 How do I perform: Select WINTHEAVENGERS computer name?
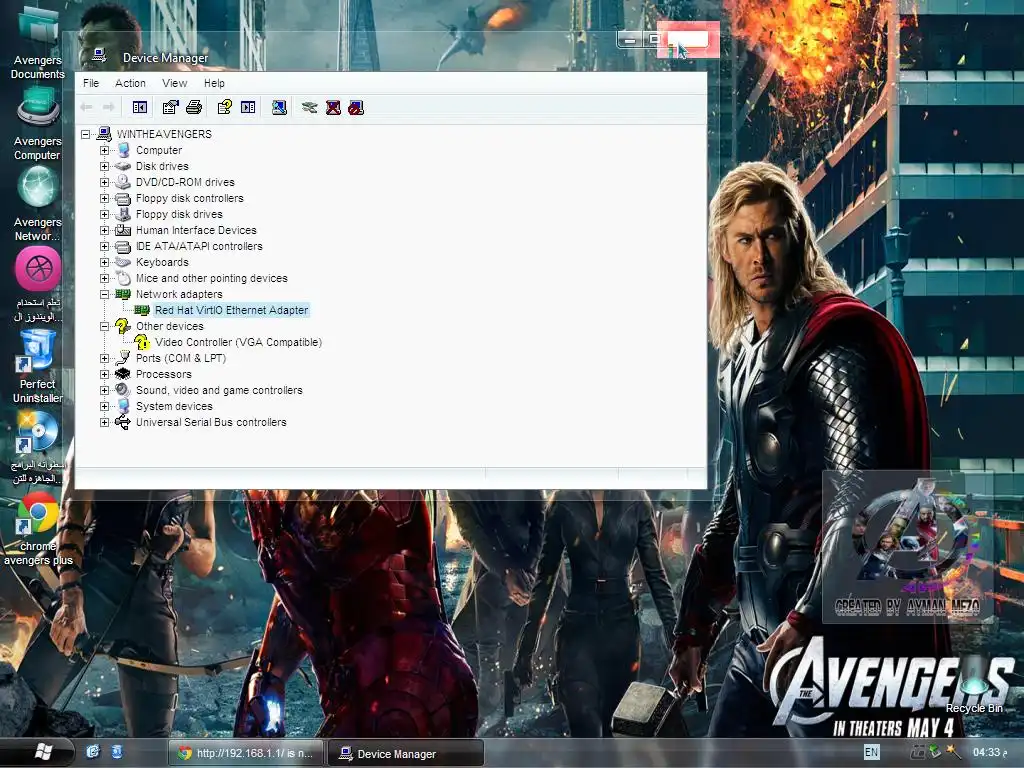tap(164, 135)
